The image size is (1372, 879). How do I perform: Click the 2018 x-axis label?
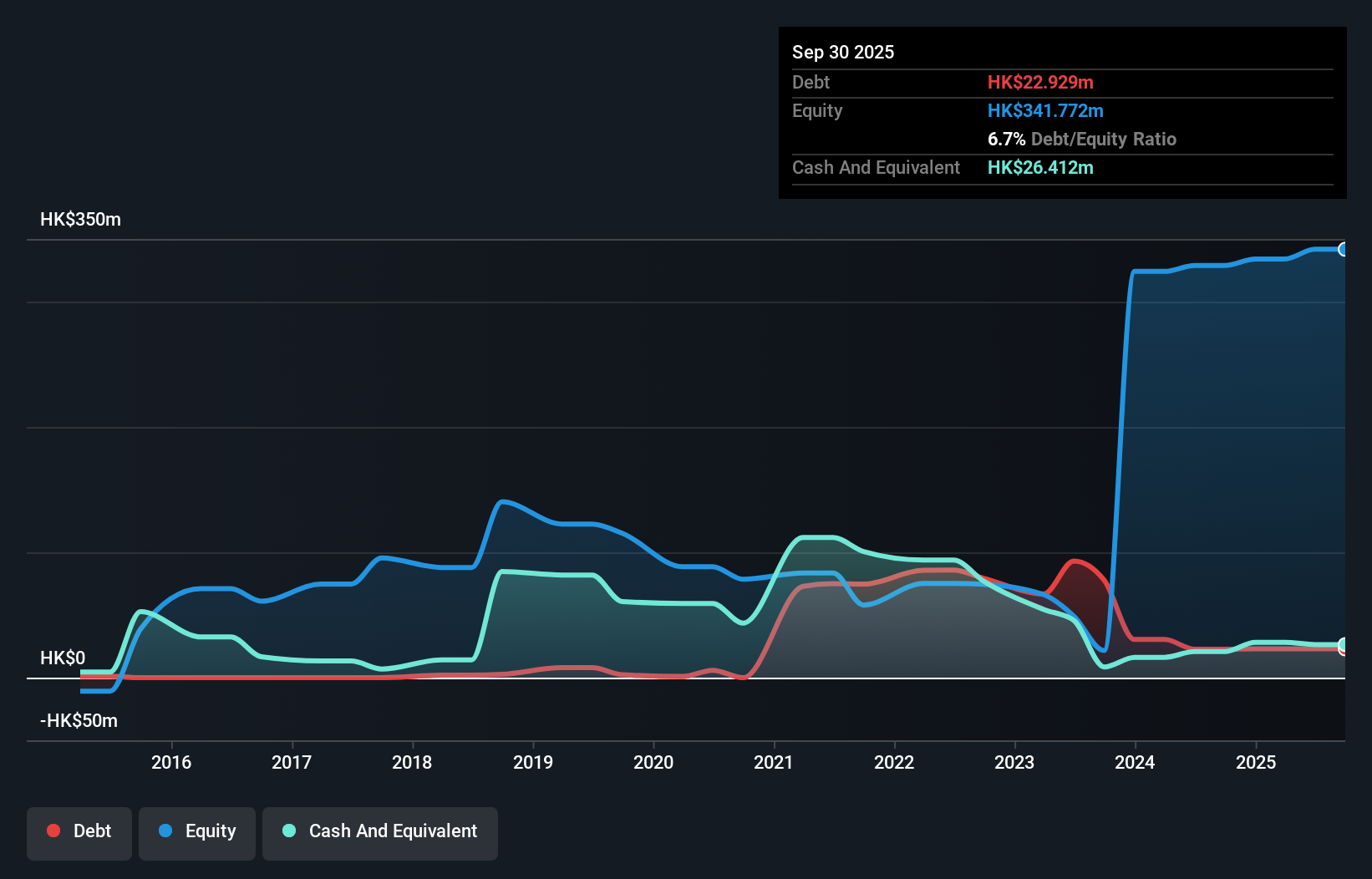(x=412, y=762)
